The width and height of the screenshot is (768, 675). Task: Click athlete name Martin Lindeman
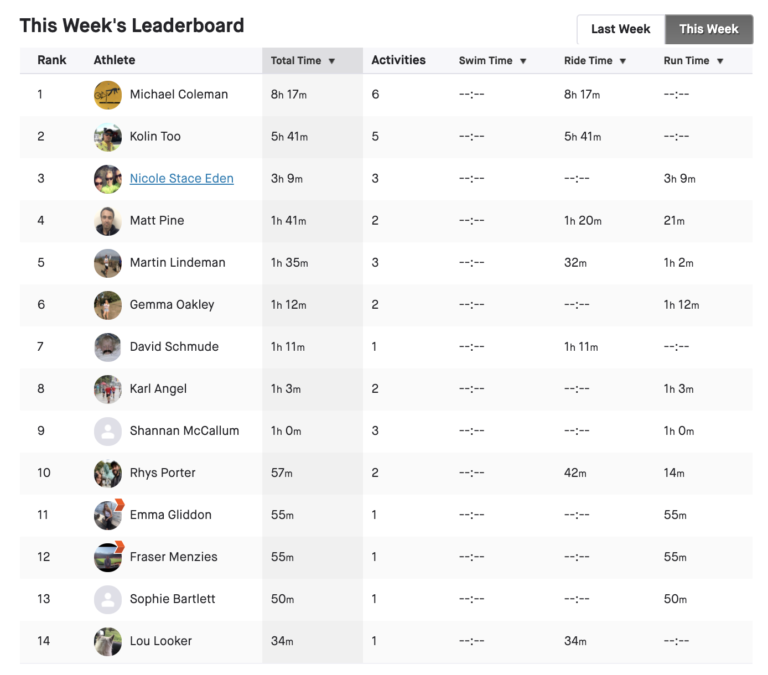pos(177,263)
